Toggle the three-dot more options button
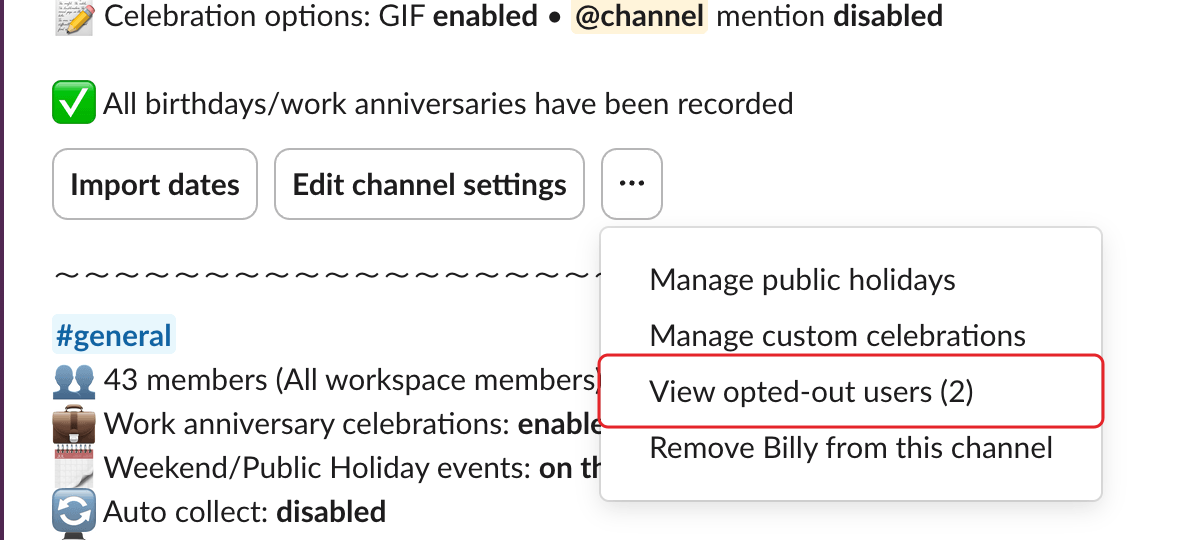The image size is (1200, 540). [x=631, y=184]
